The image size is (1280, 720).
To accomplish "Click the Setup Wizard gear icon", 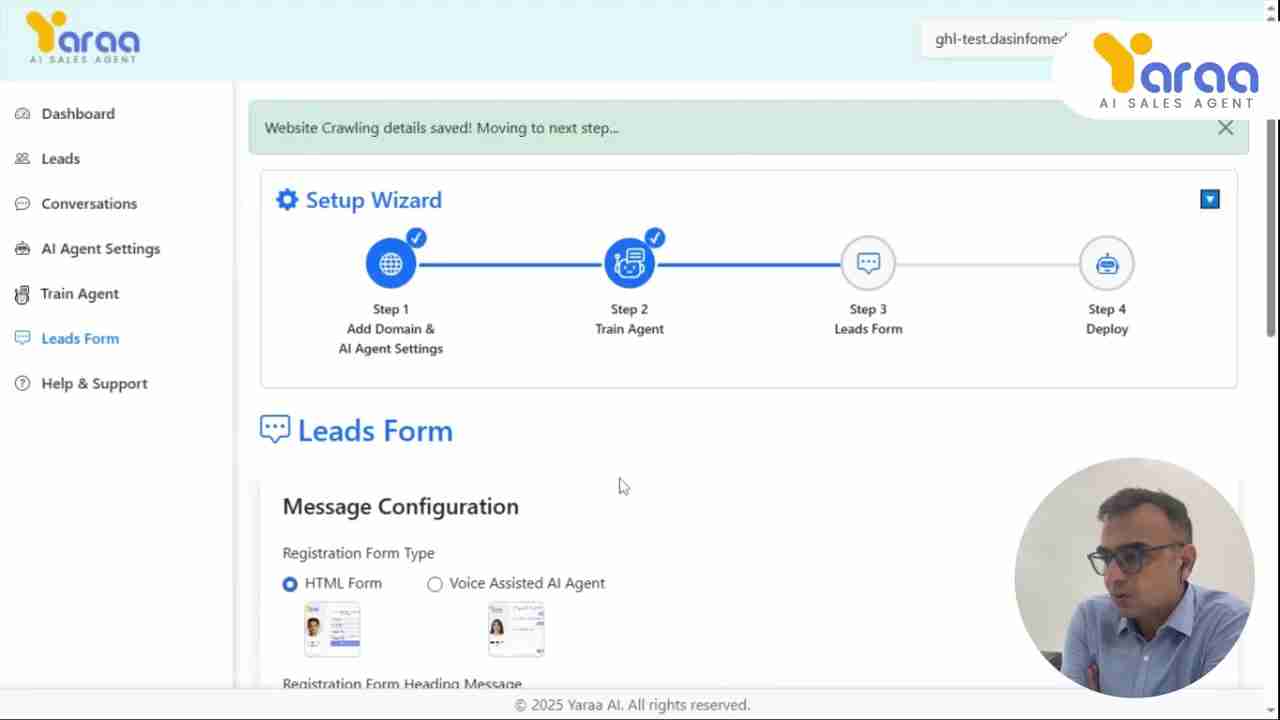I will pyautogui.click(x=287, y=200).
